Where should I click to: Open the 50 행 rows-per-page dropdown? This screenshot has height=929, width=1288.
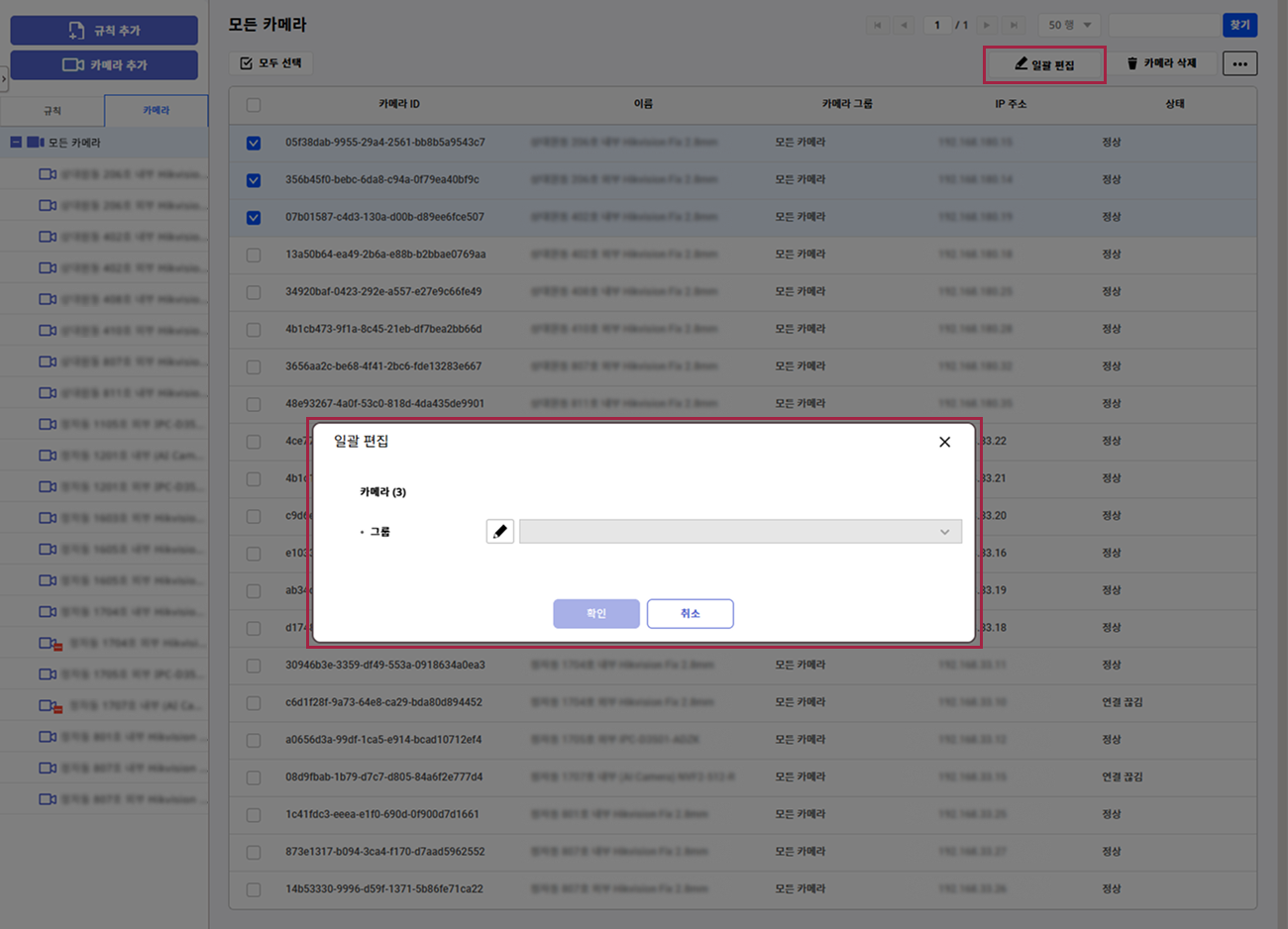click(1069, 25)
